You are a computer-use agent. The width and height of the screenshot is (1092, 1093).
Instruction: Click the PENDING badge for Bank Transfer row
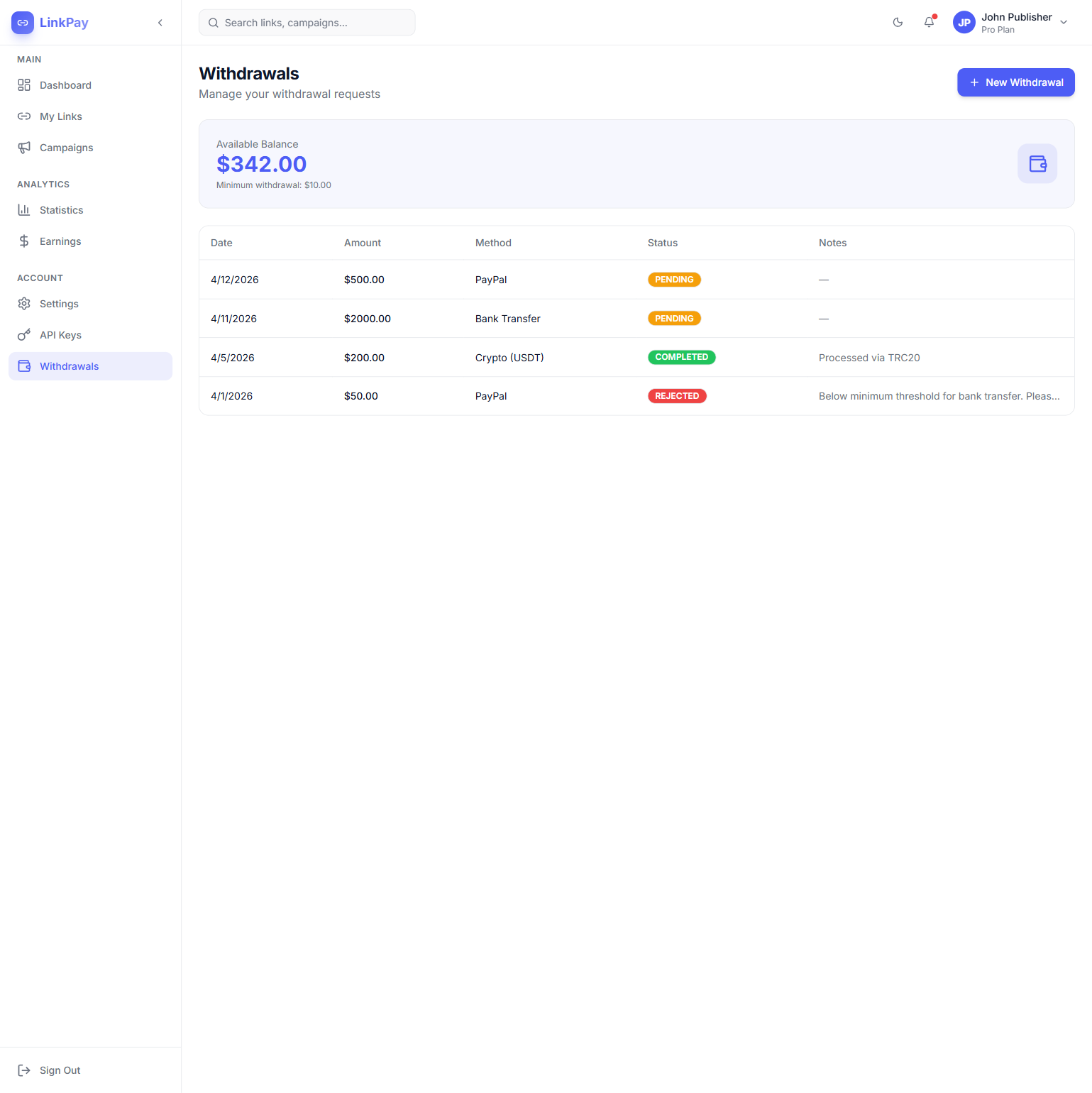(674, 319)
